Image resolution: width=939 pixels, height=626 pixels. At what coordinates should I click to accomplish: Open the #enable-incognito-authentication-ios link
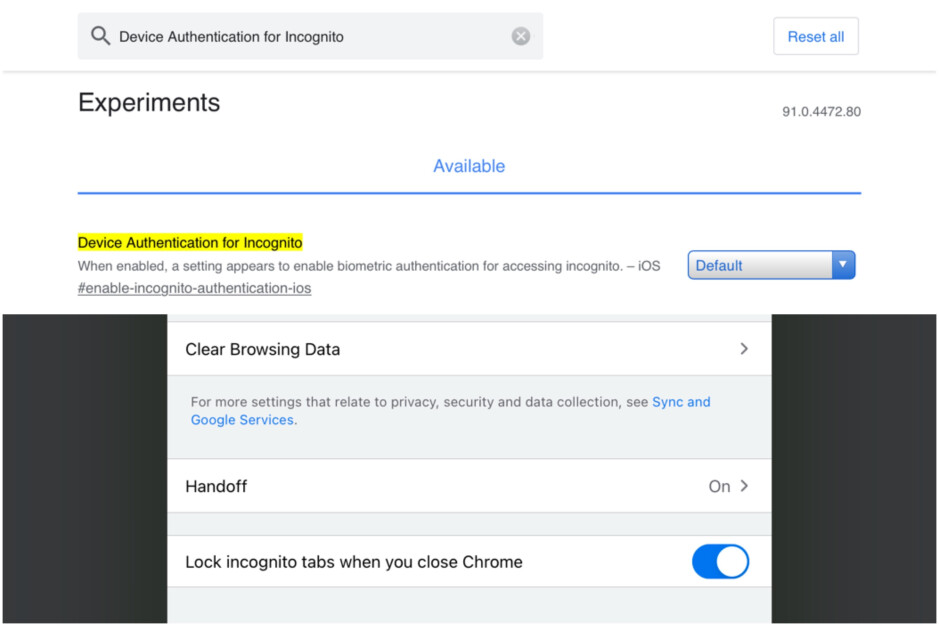point(194,287)
